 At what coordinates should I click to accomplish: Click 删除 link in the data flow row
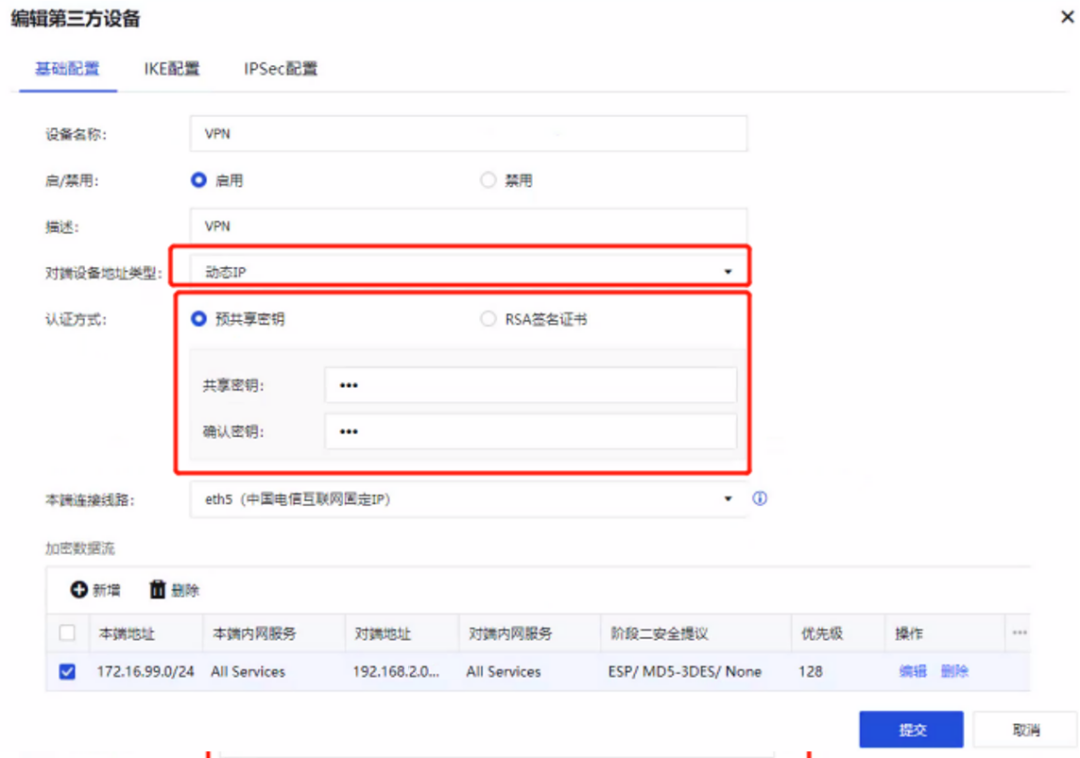tap(955, 671)
